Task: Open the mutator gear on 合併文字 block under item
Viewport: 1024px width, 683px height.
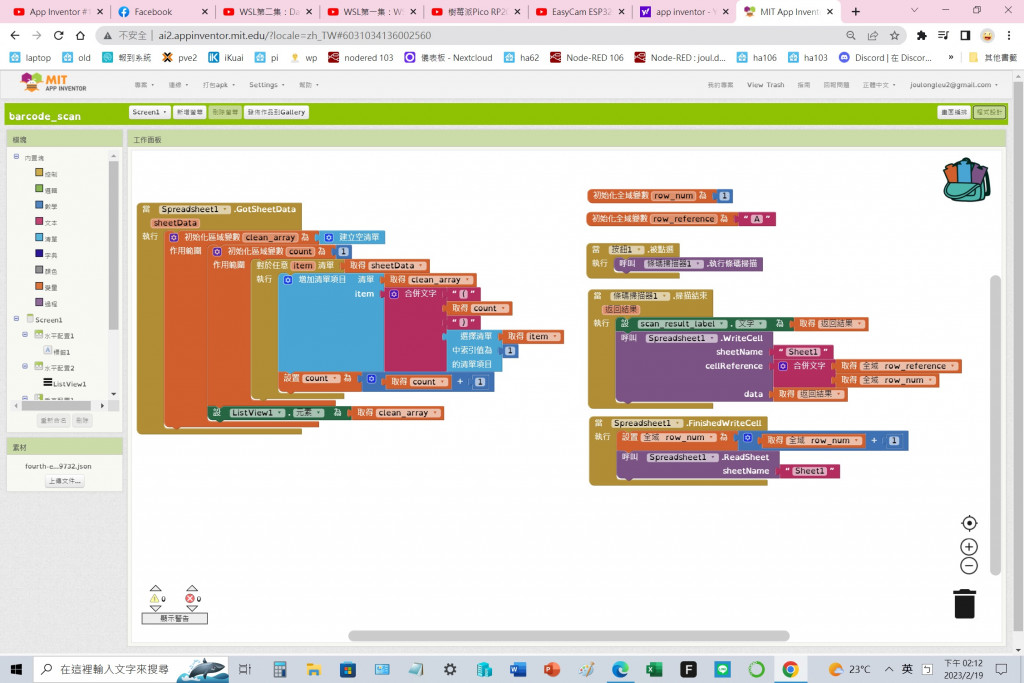Action: click(394, 294)
